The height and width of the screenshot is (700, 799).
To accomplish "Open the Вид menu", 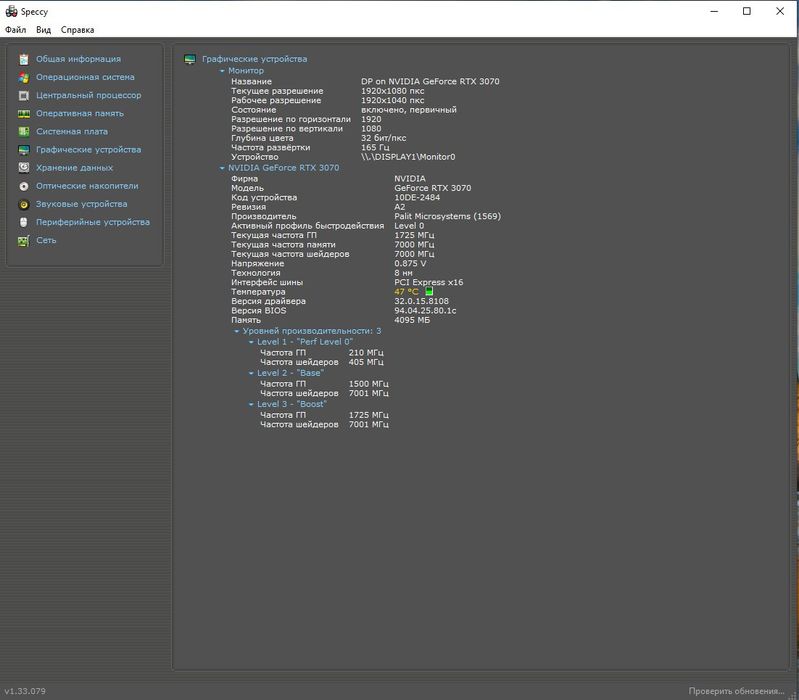I will [44, 30].
